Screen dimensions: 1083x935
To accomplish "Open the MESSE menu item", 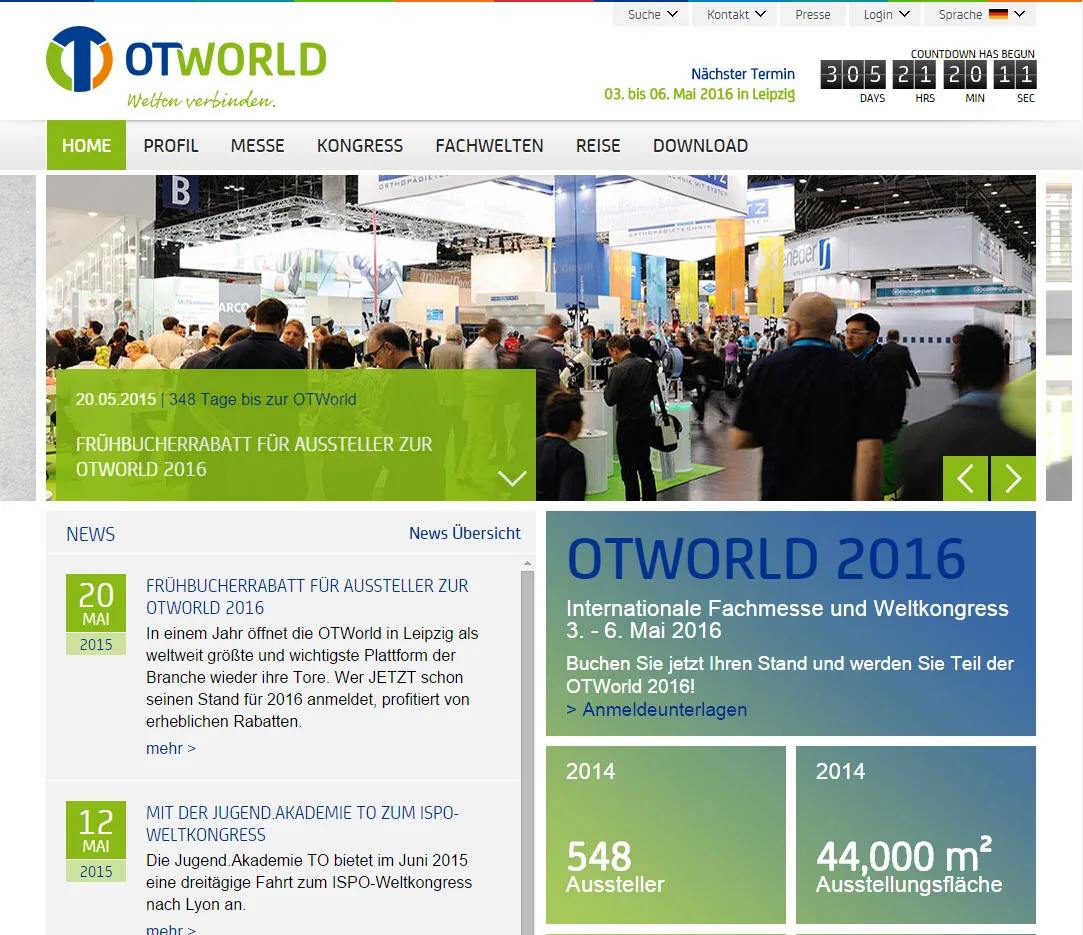I will click(258, 146).
